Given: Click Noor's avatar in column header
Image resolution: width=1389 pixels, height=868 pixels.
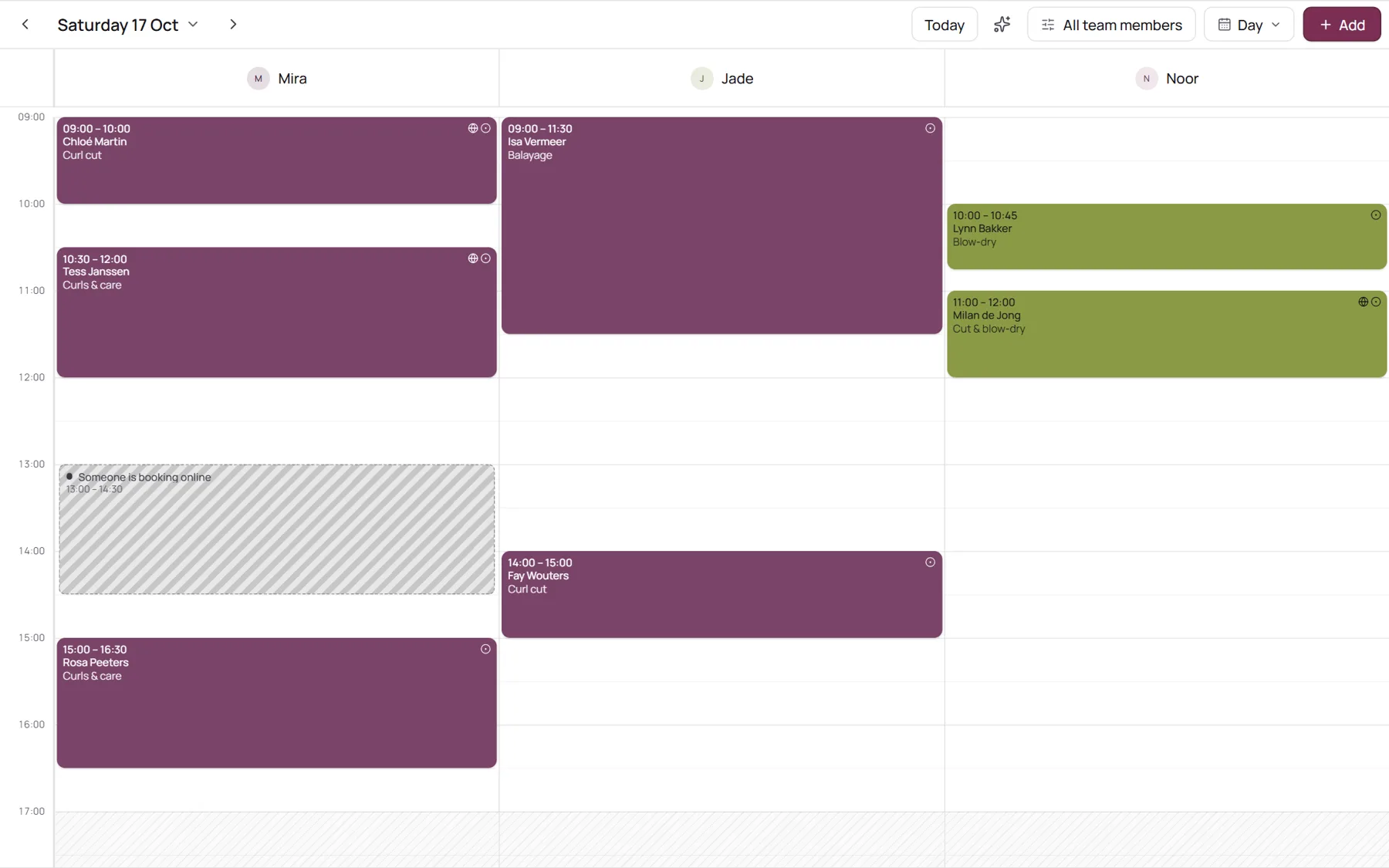Looking at the screenshot, I should pos(1147,79).
